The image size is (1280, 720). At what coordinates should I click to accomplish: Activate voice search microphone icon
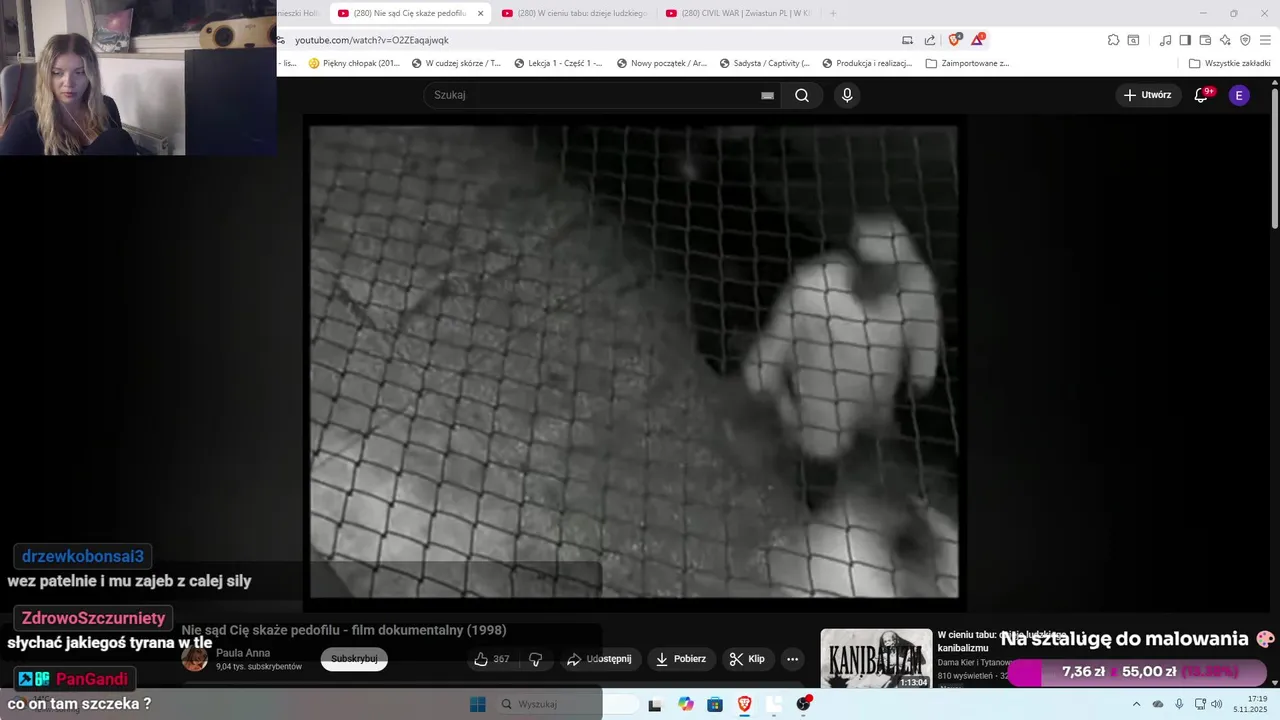847,95
